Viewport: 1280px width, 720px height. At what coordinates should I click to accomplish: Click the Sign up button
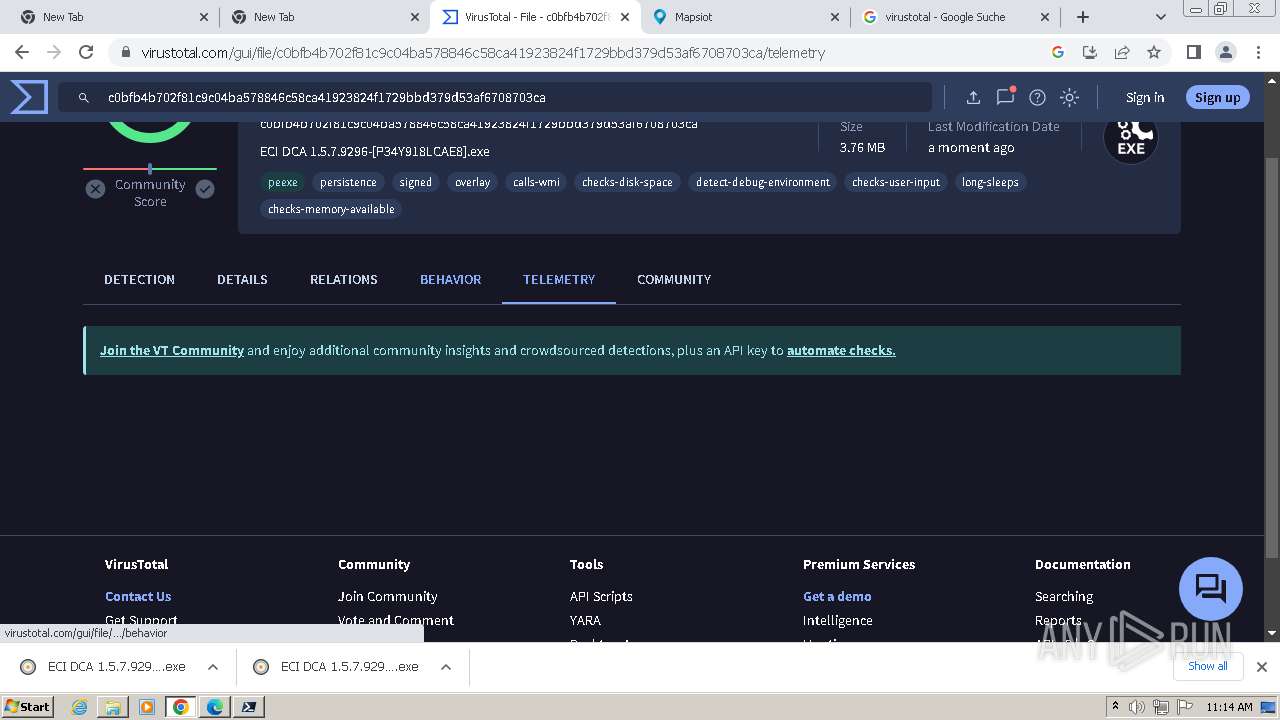pyautogui.click(x=1217, y=97)
